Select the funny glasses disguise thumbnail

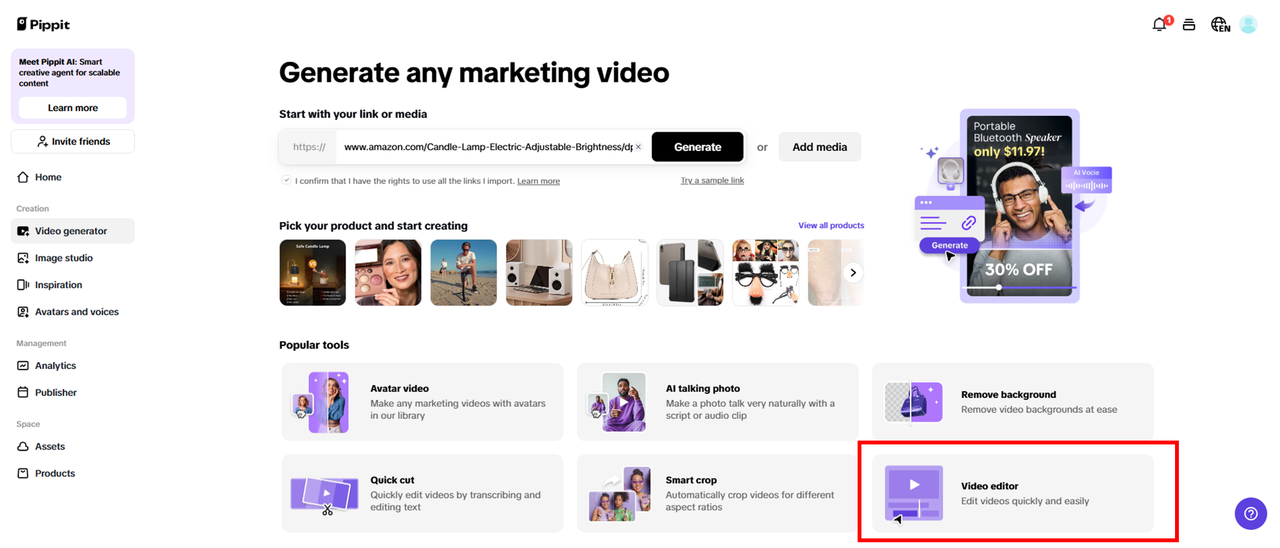pos(766,272)
